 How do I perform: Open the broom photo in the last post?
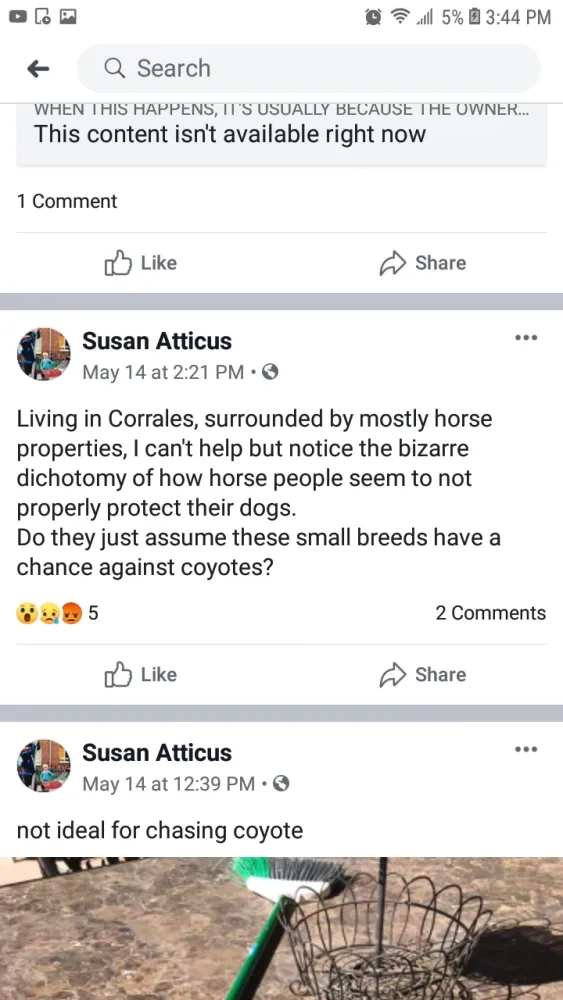point(281,929)
